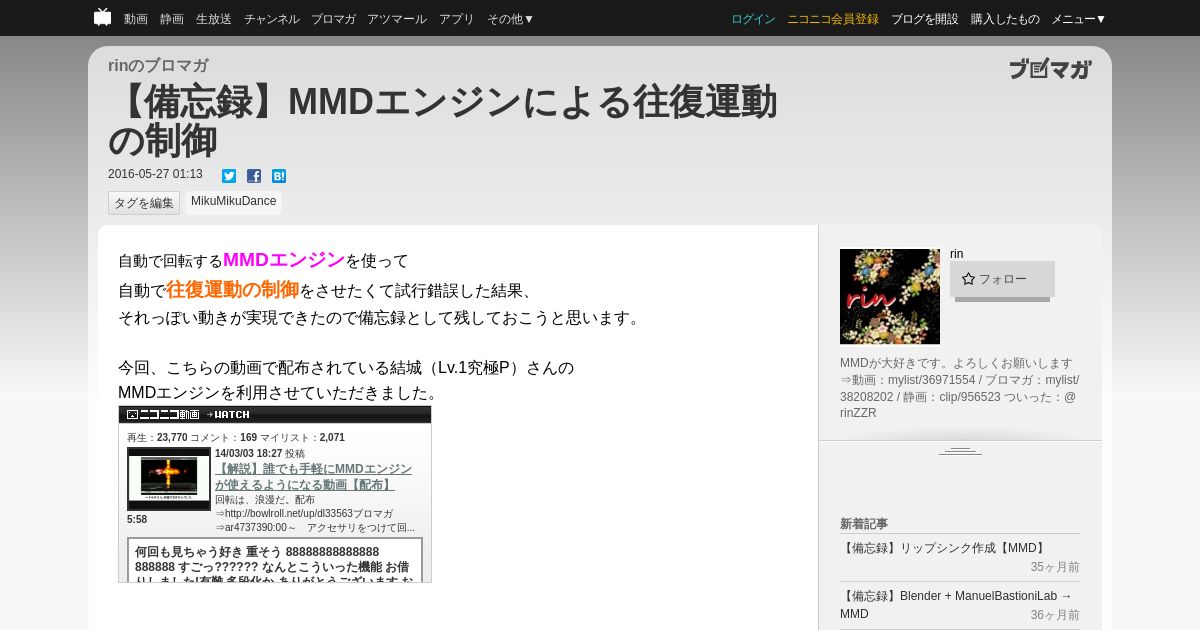Image resolution: width=1200 pixels, height=630 pixels.
Task: Expand the その他▼ dropdown
Action: click(x=511, y=19)
